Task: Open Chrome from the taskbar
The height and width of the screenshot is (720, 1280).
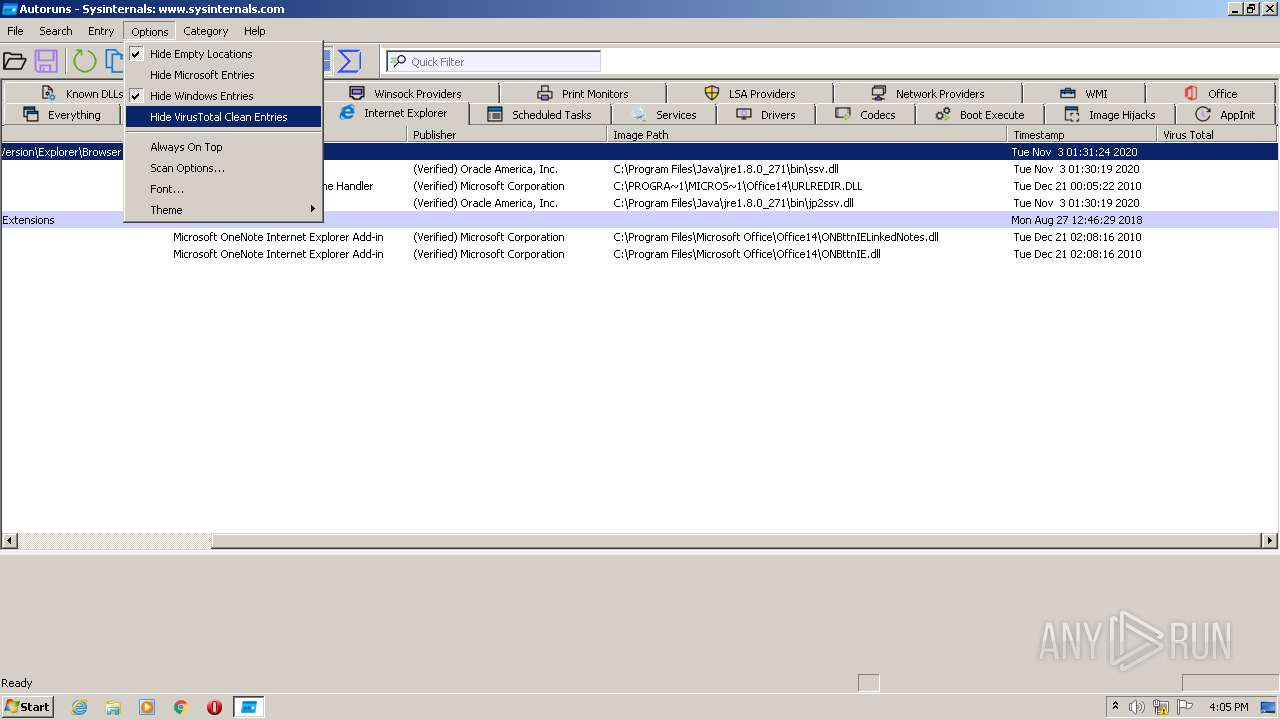Action: tap(181, 707)
